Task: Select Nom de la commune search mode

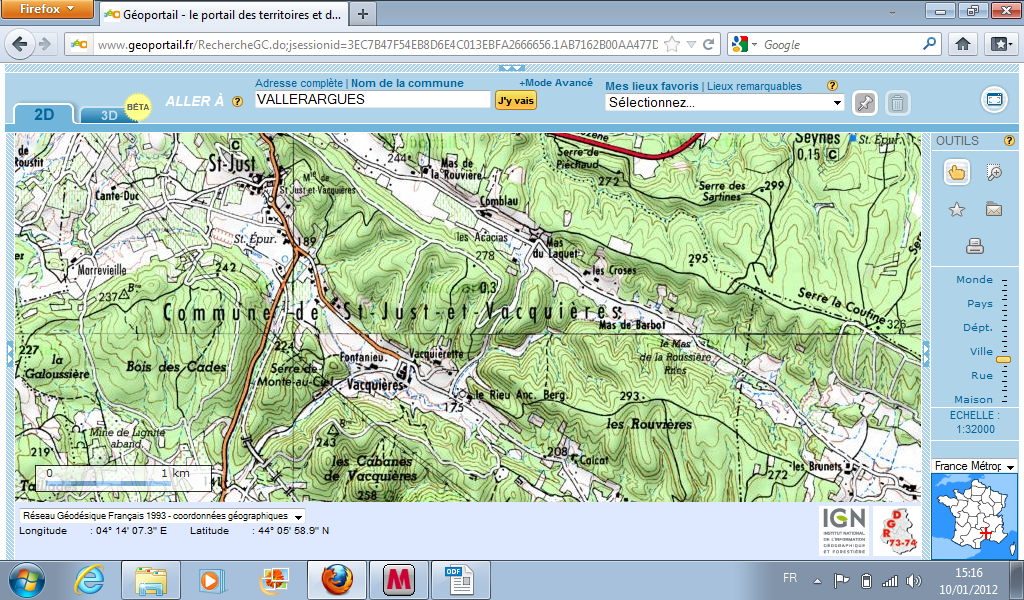Action: (x=408, y=83)
